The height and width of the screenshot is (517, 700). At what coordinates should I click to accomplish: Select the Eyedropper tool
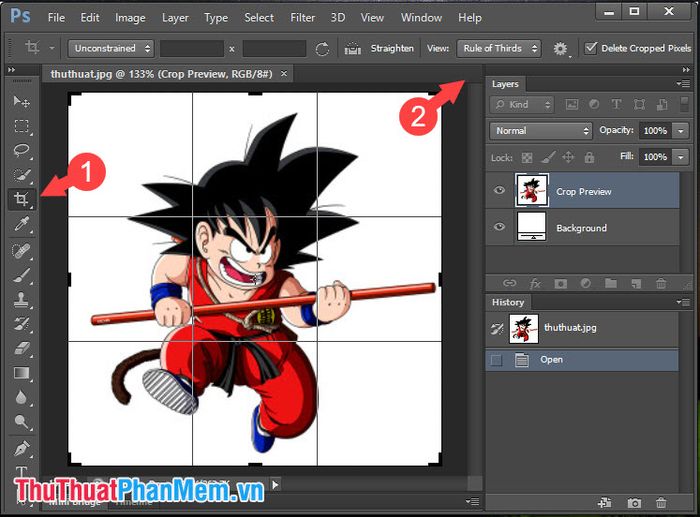[21, 224]
